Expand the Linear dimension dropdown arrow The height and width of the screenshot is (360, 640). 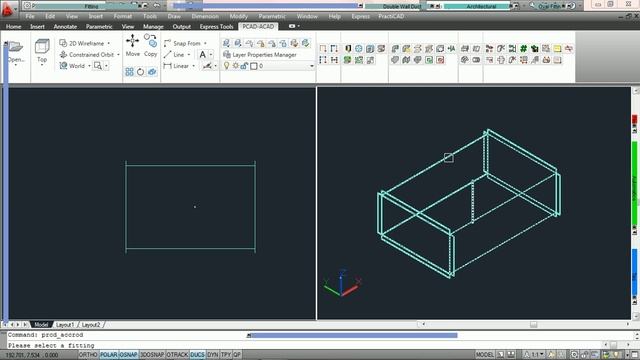[x=193, y=66]
